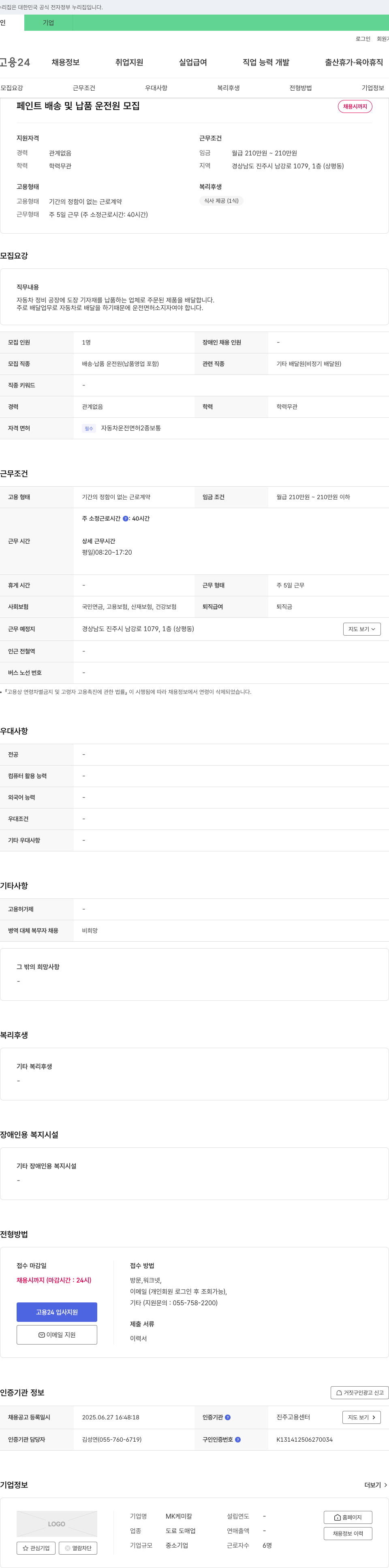Click the chevron arrow beside 더보기
This screenshot has height=1568, width=389.
(385, 1485)
